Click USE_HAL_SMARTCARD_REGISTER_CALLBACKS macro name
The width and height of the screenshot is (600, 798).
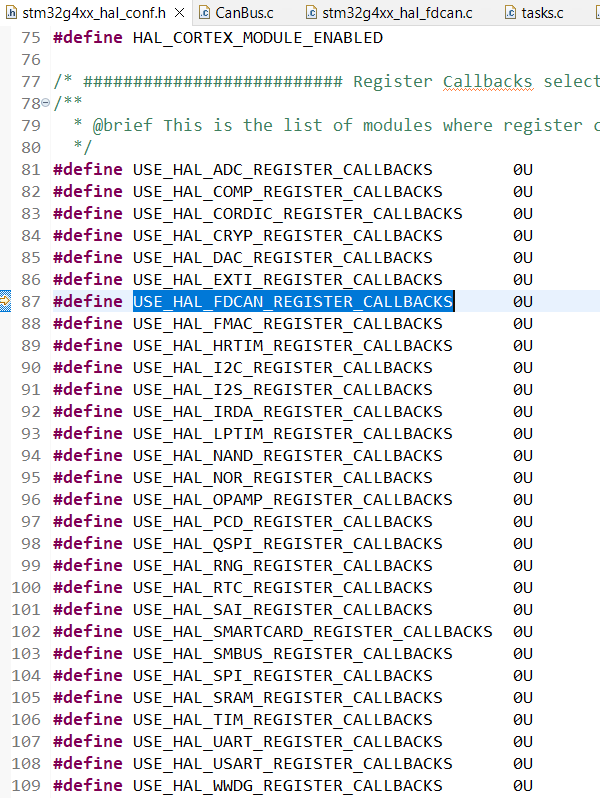point(312,632)
